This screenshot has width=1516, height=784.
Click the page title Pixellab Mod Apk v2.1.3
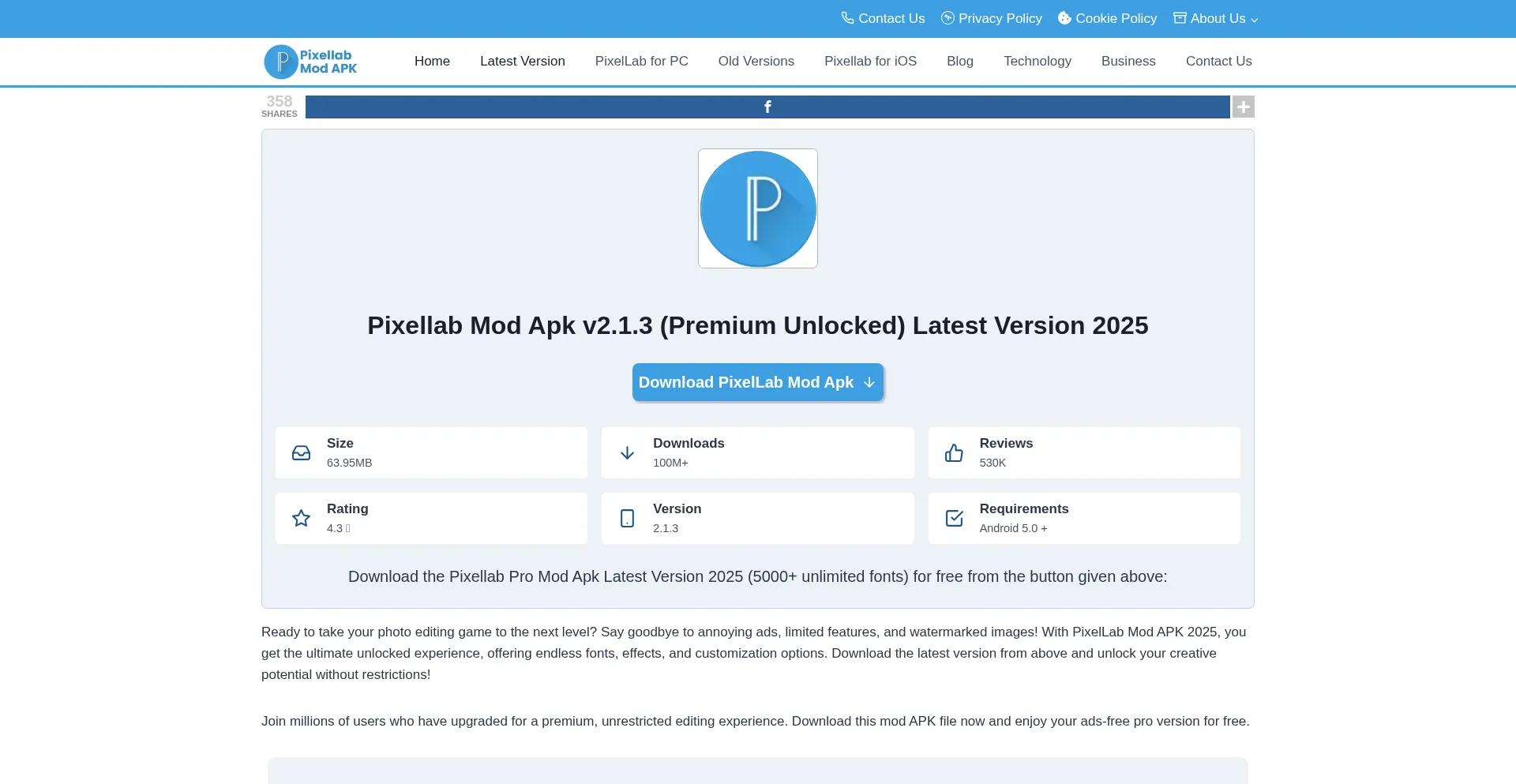coord(758,325)
